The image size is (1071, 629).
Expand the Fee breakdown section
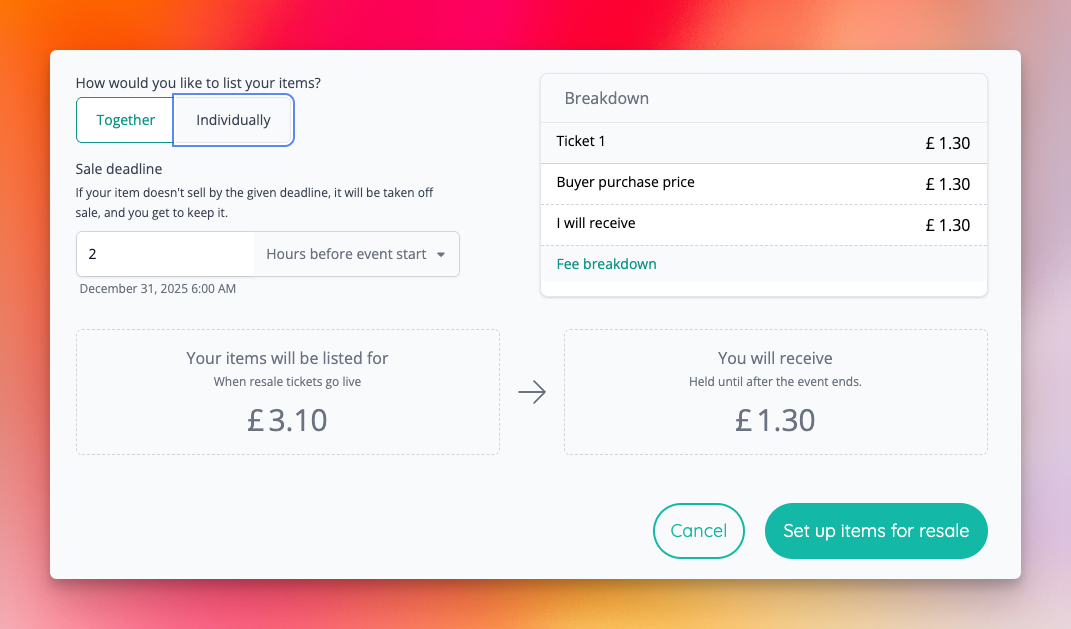click(606, 263)
